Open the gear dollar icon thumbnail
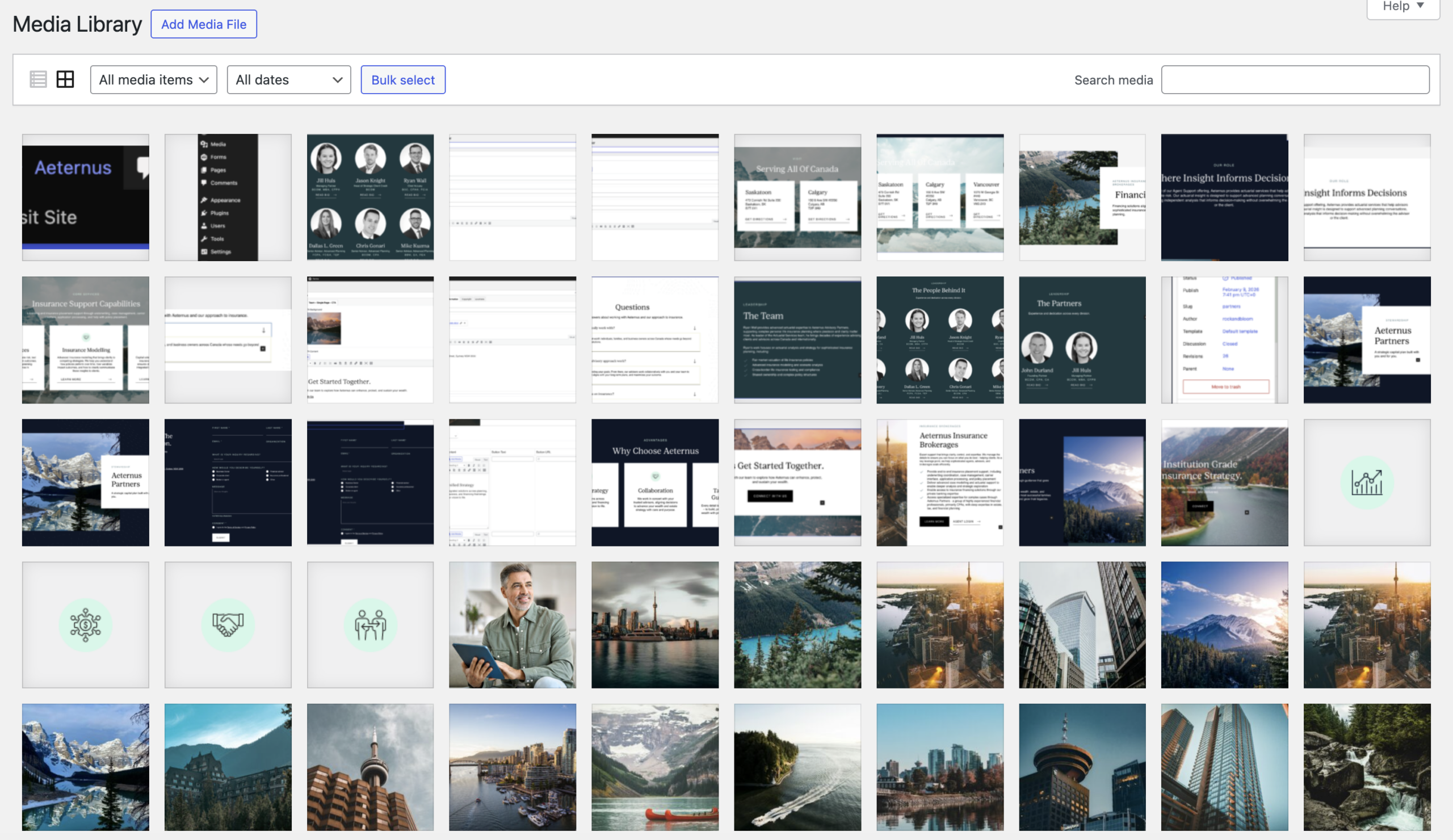Image resolution: width=1453 pixels, height=840 pixels. [85, 624]
